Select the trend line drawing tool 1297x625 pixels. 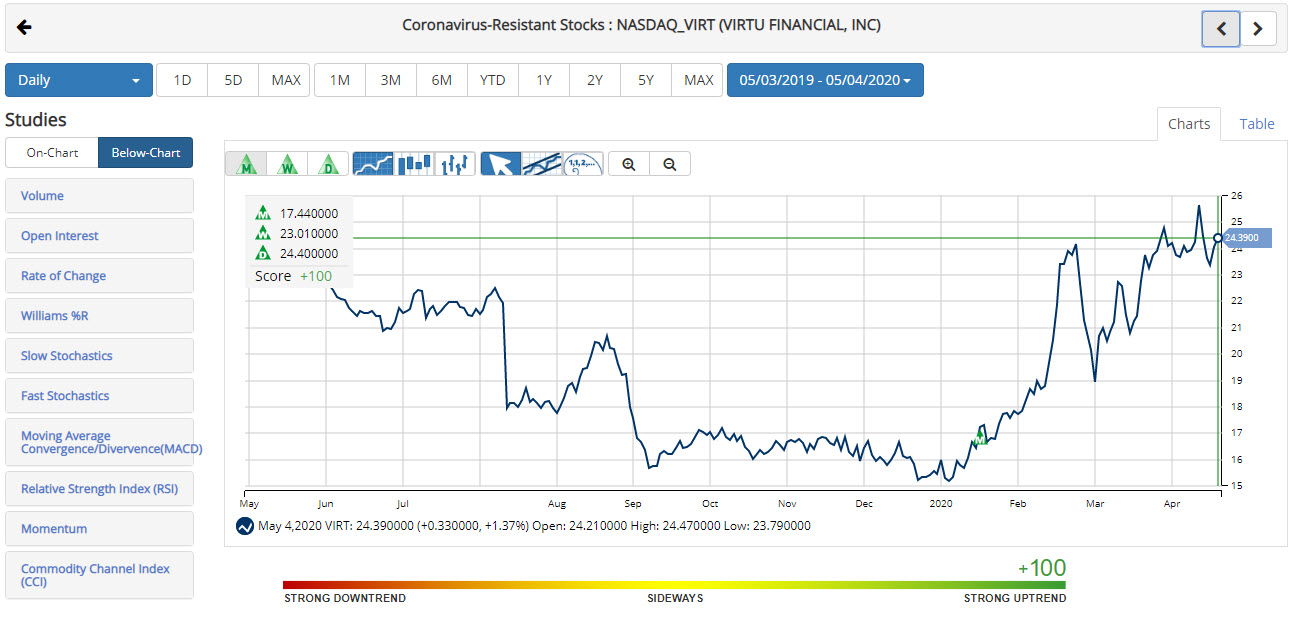click(541, 164)
